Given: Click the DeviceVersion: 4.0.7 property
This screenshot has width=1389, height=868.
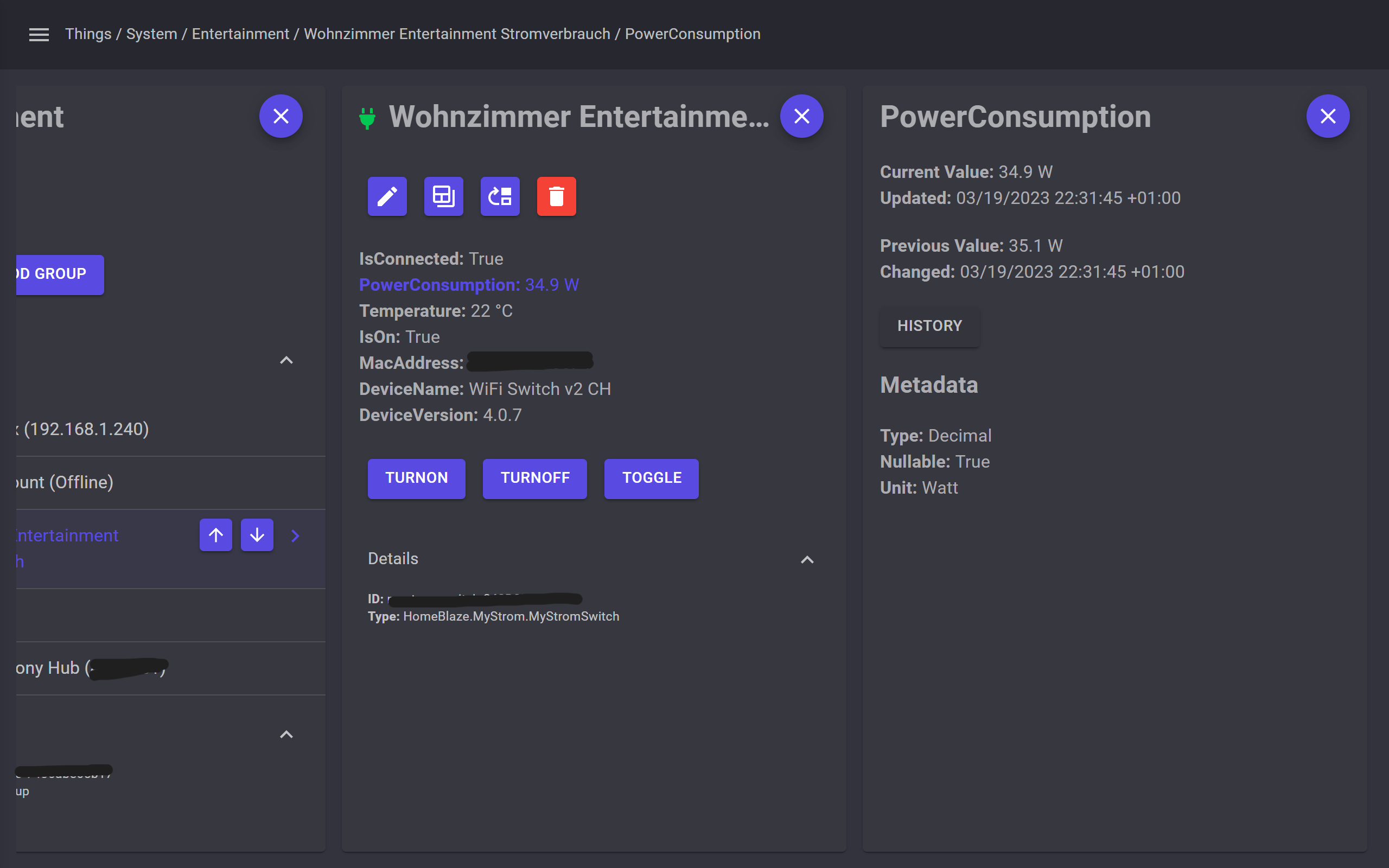Looking at the screenshot, I should tap(440, 415).
